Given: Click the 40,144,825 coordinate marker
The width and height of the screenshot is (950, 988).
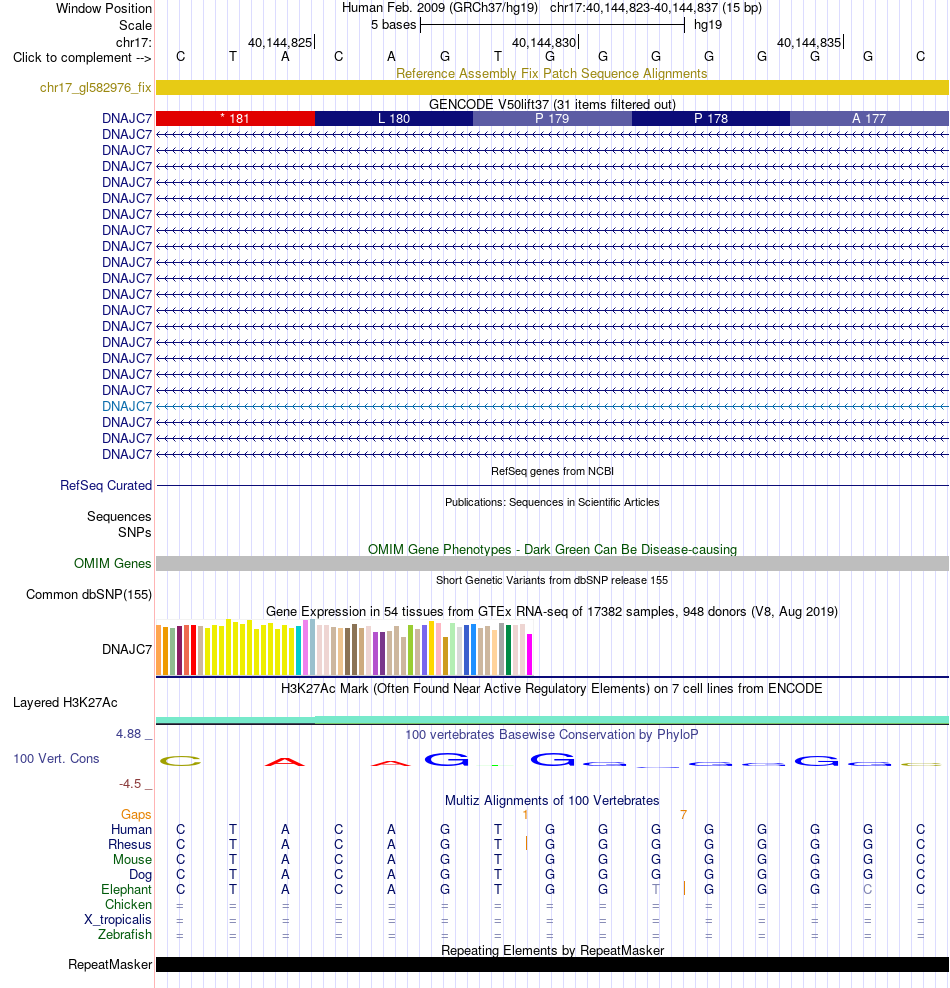Looking at the screenshot, I should (280, 42).
